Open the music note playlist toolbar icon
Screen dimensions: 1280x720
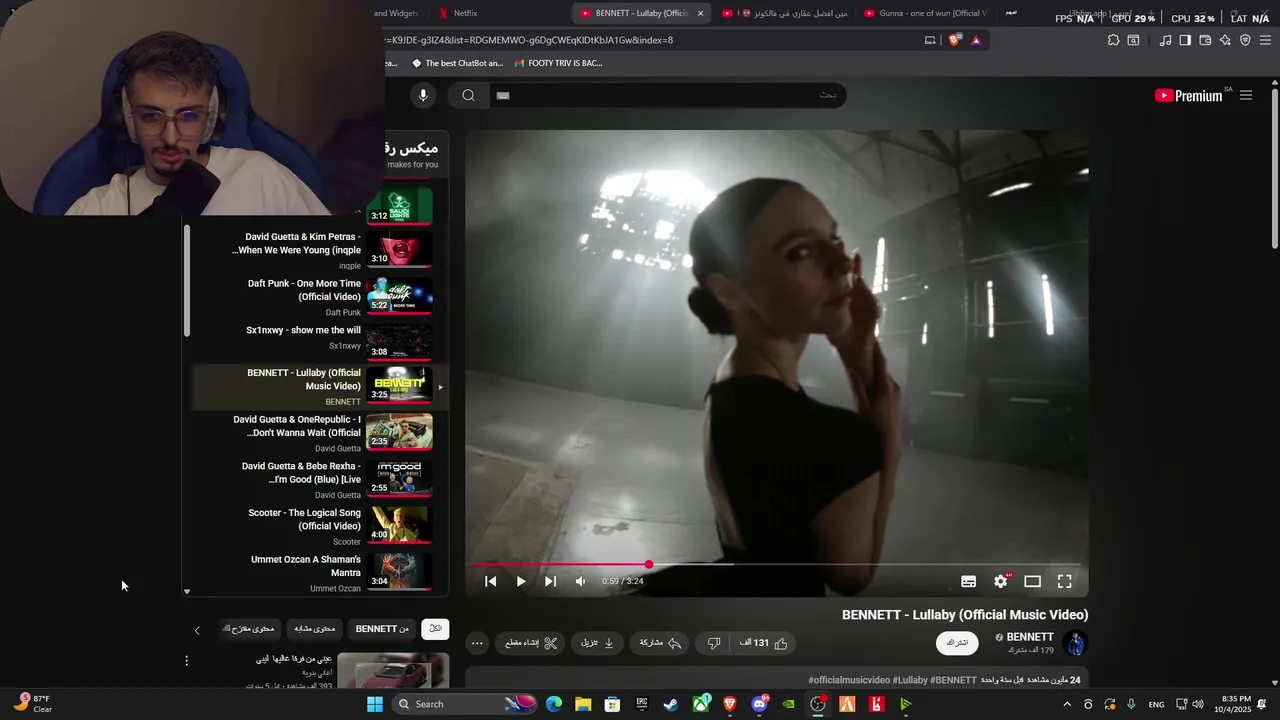1165,40
